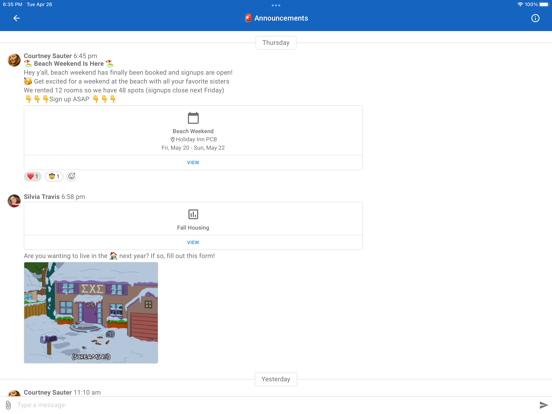
Task: Add a new emoji reaction
Action: 71,176
